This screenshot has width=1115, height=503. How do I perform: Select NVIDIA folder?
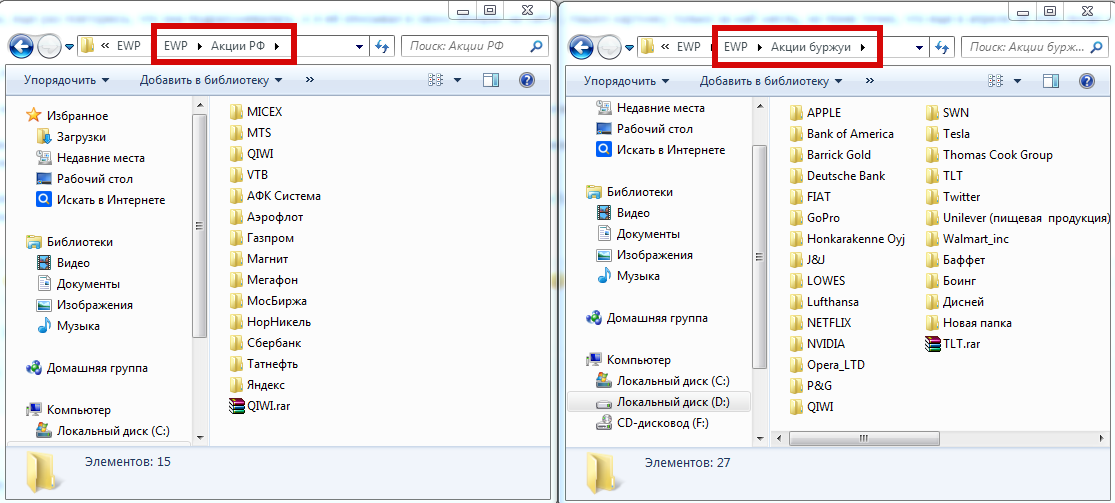[x=818, y=344]
